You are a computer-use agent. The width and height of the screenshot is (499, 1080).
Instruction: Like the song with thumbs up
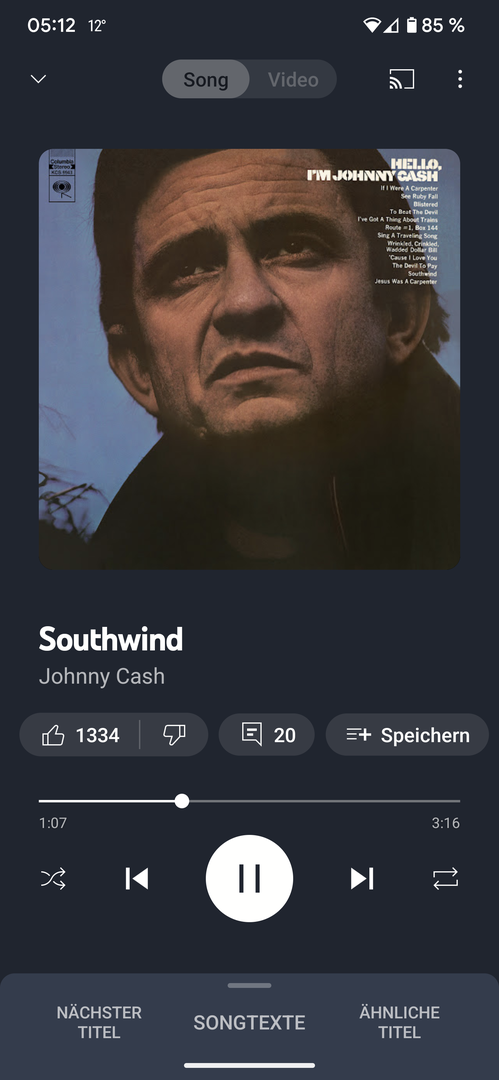(x=80, y=735)
